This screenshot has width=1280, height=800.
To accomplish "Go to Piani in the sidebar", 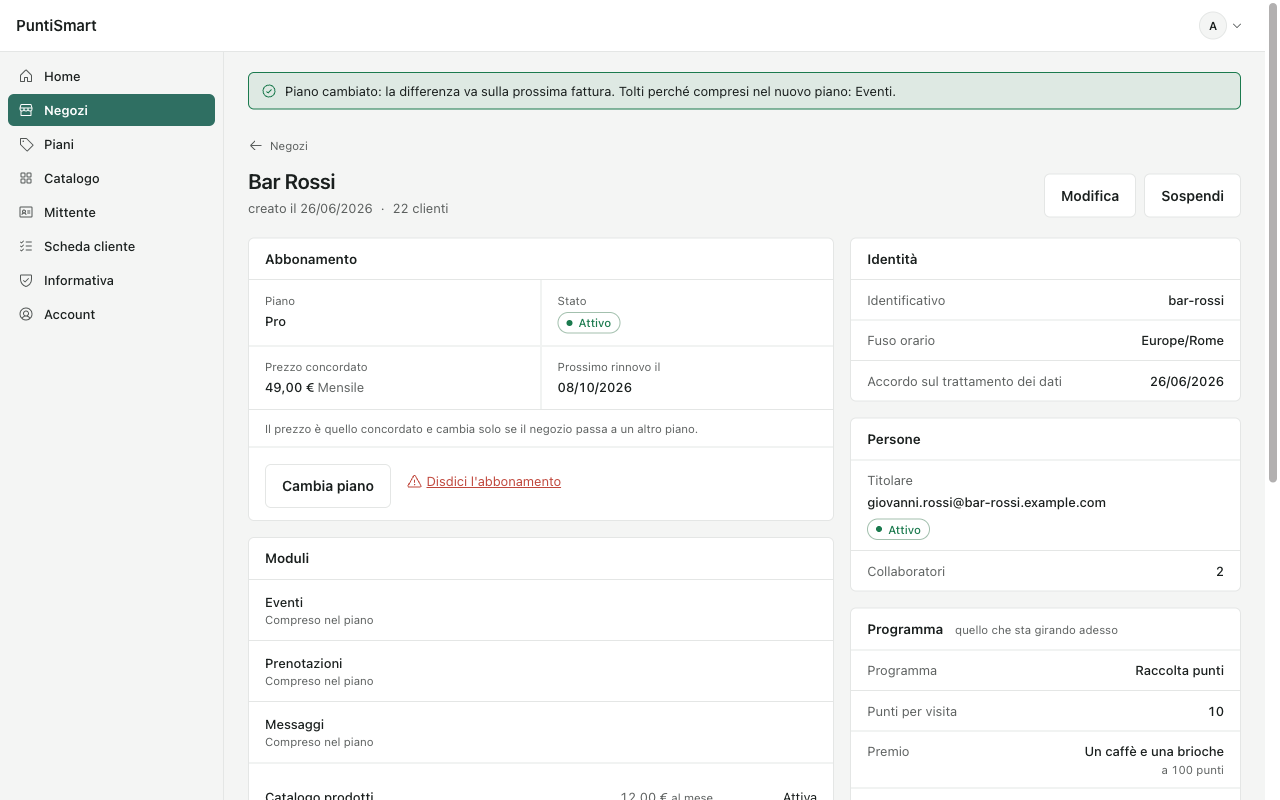I will (x=111, y=144).
